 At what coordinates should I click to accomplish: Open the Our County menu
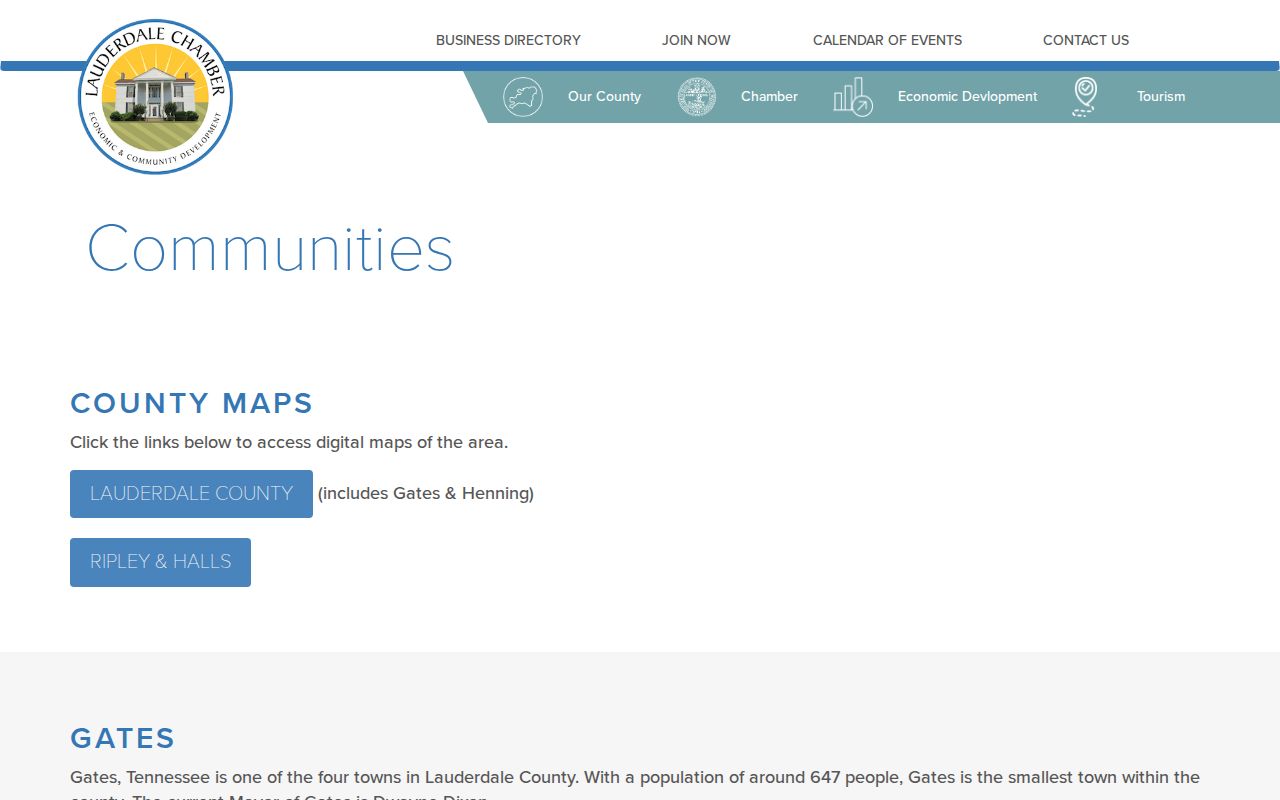(604, 97)
